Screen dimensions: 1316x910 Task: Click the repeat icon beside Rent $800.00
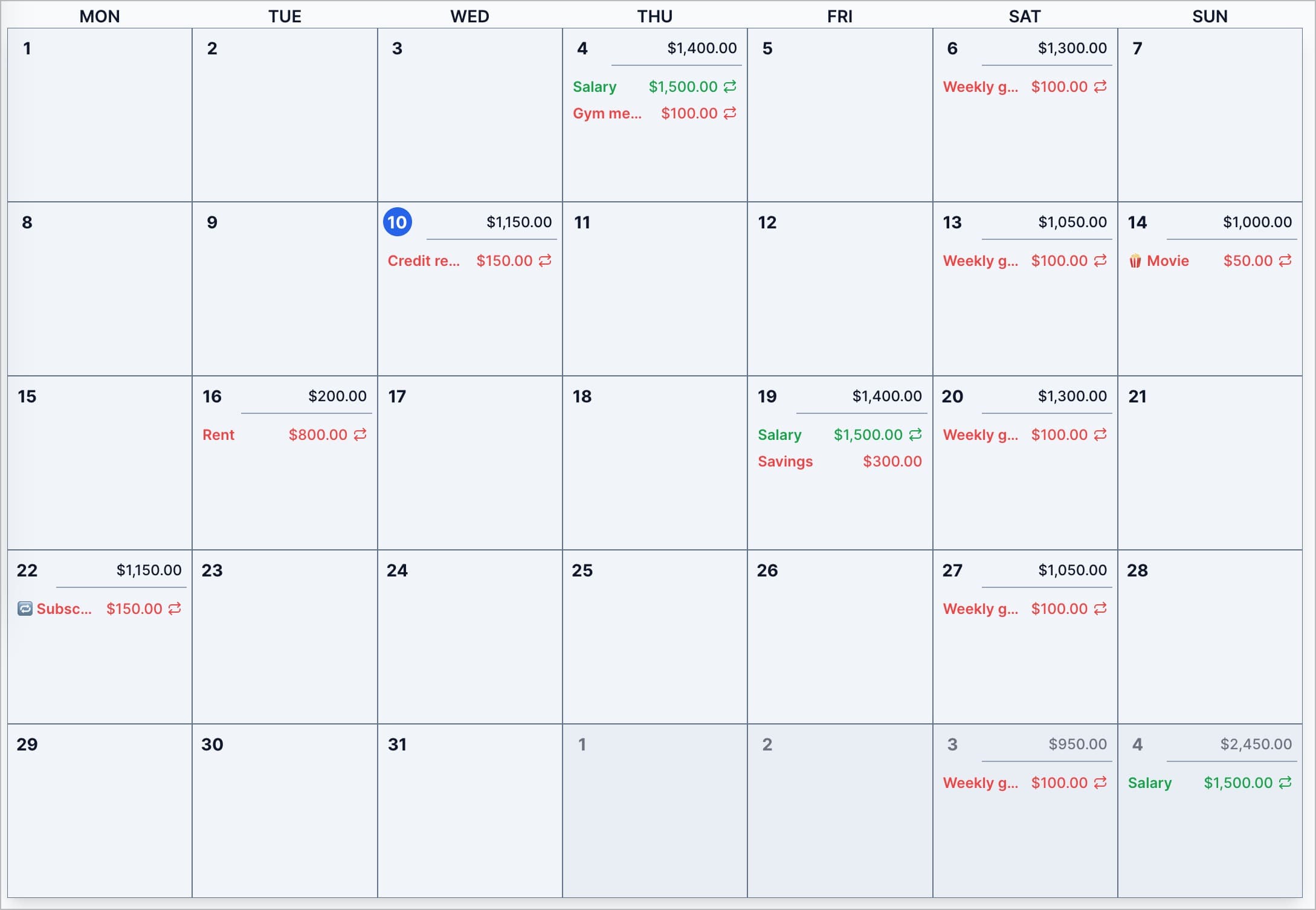point(360,434)
